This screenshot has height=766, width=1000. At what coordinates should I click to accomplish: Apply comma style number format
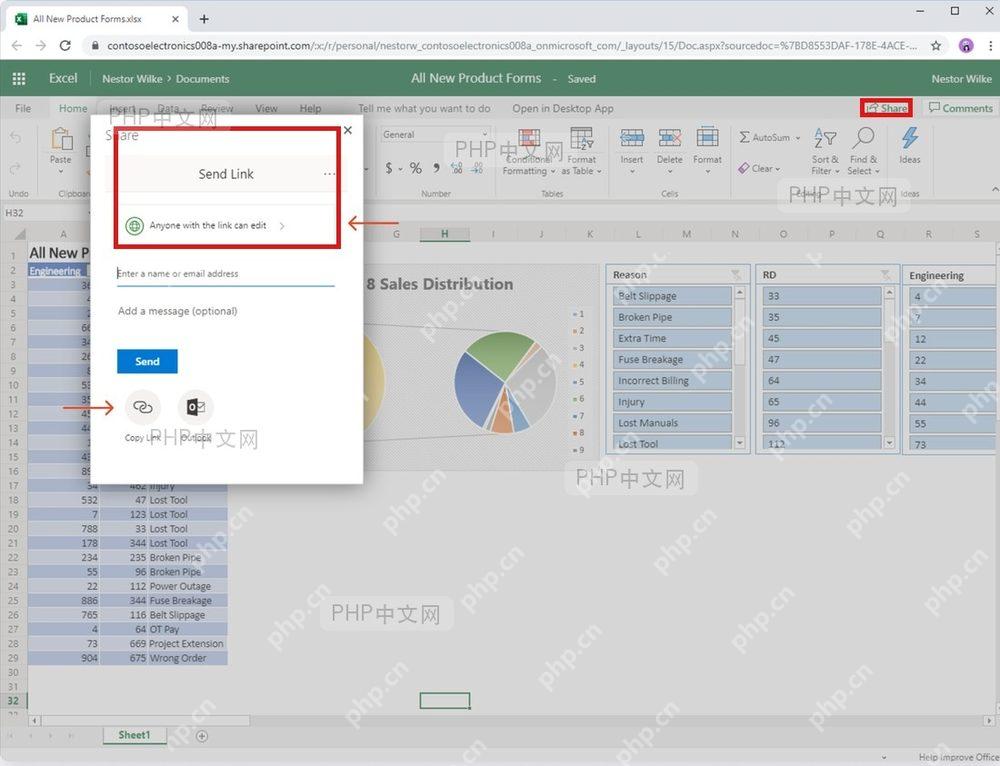point(436,168)
